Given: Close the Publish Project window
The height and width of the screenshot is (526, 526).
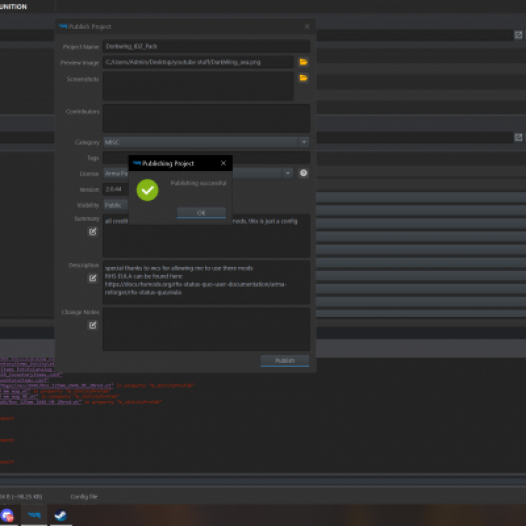Looking at the screenshot, I should (x=307, y=26).
